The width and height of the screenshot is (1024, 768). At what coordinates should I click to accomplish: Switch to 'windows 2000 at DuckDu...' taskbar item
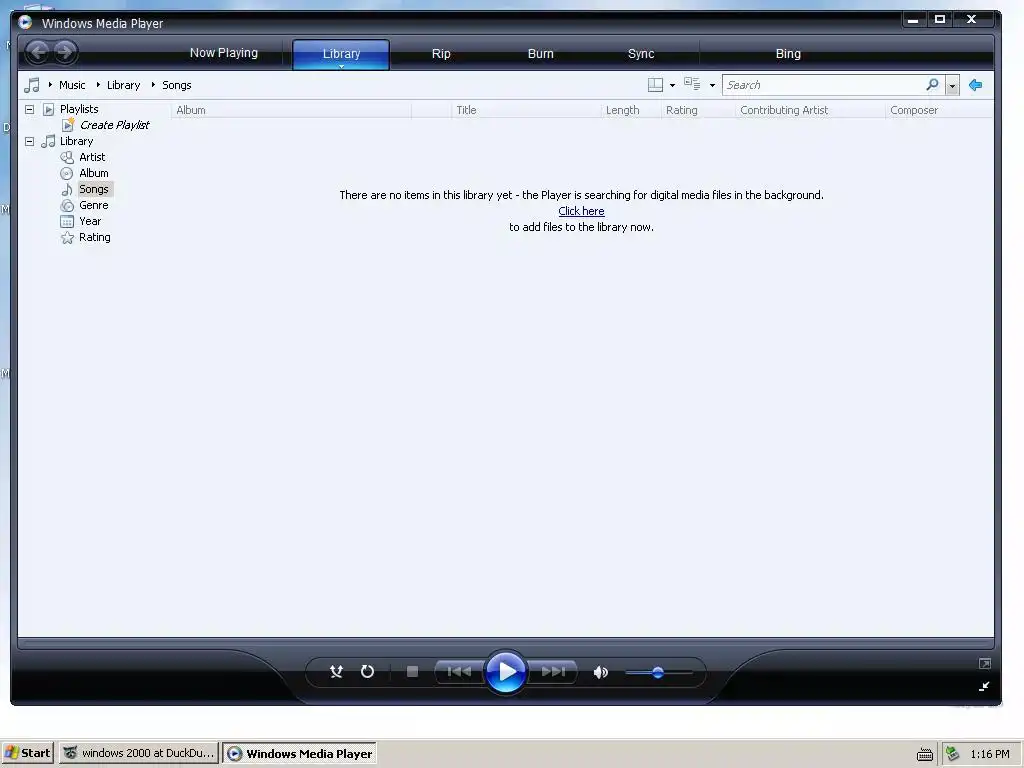[x=139, y=753]
